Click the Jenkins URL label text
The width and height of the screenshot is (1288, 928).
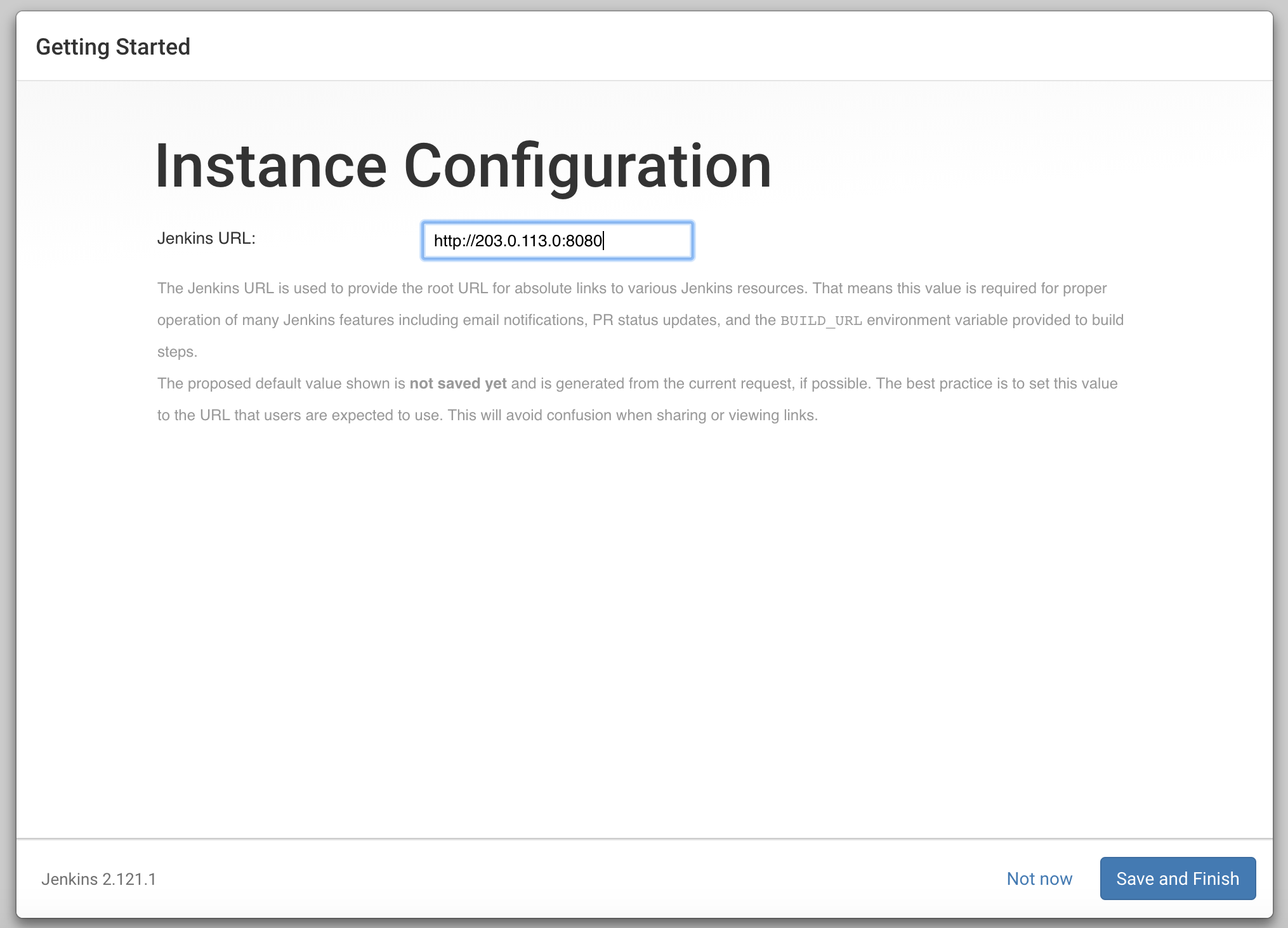tap(206, 238)
